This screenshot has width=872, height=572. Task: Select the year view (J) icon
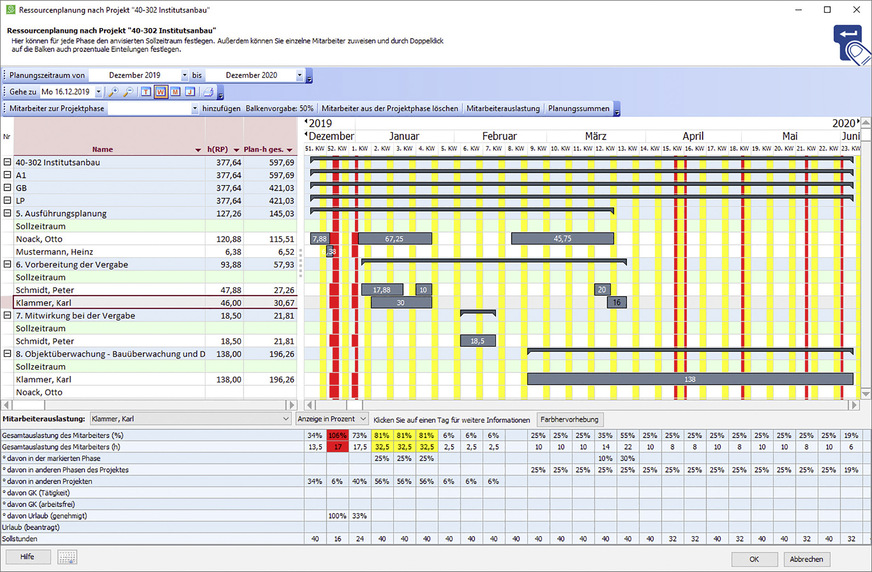click(189, 92)
